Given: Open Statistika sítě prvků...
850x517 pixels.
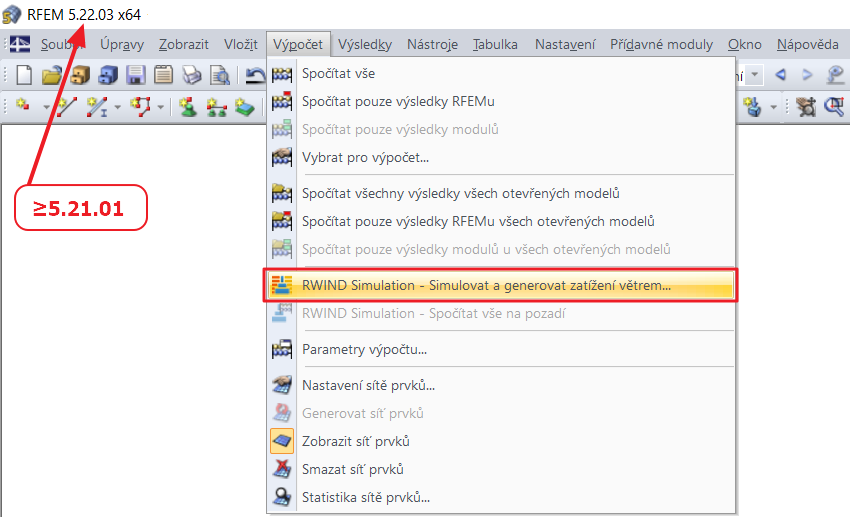Looking at the screenshot, I should (503, 497).
